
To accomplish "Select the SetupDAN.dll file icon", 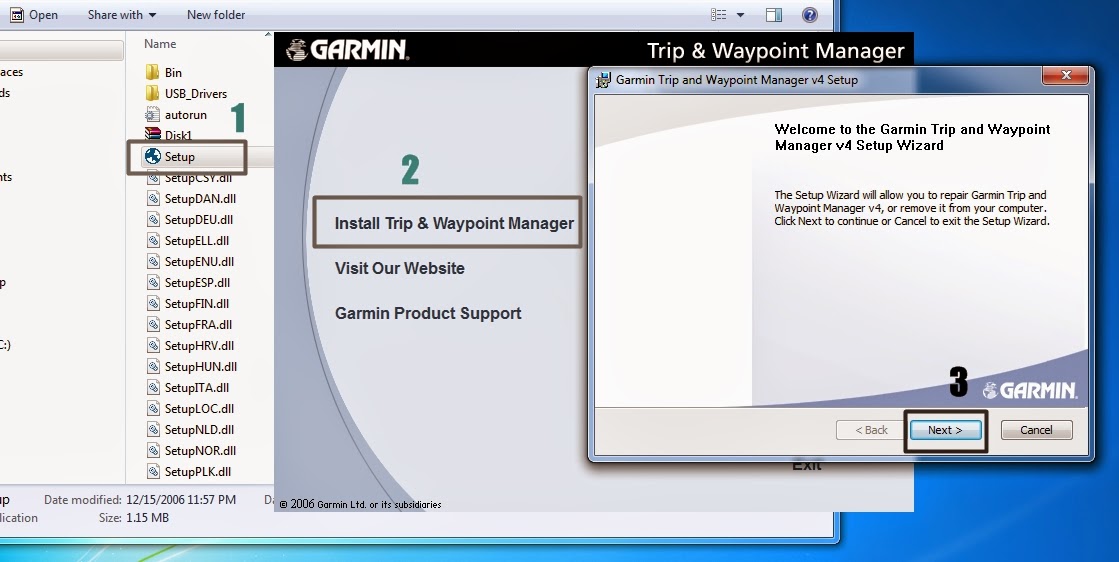I will [x=153, y=198].
